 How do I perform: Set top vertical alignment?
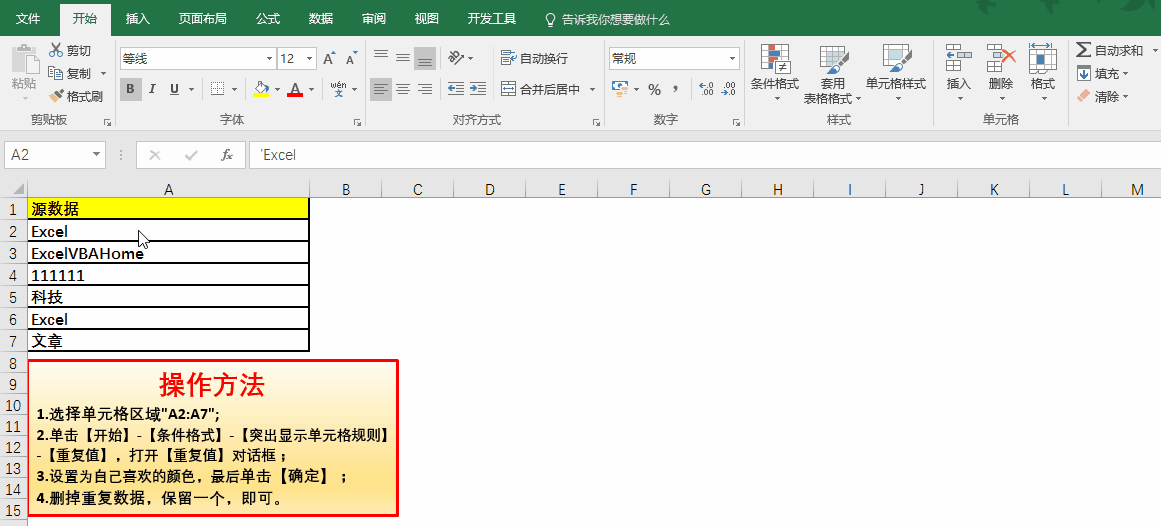coord(381,57)
